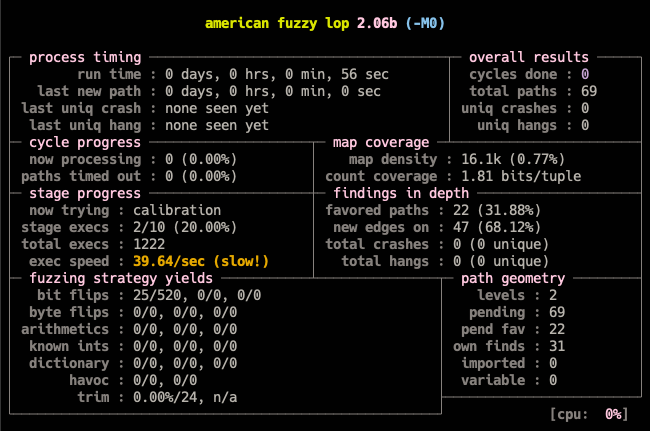Select the run time value '56 sec'
Viewport: 650px width, 431px height.
point(358,75)
